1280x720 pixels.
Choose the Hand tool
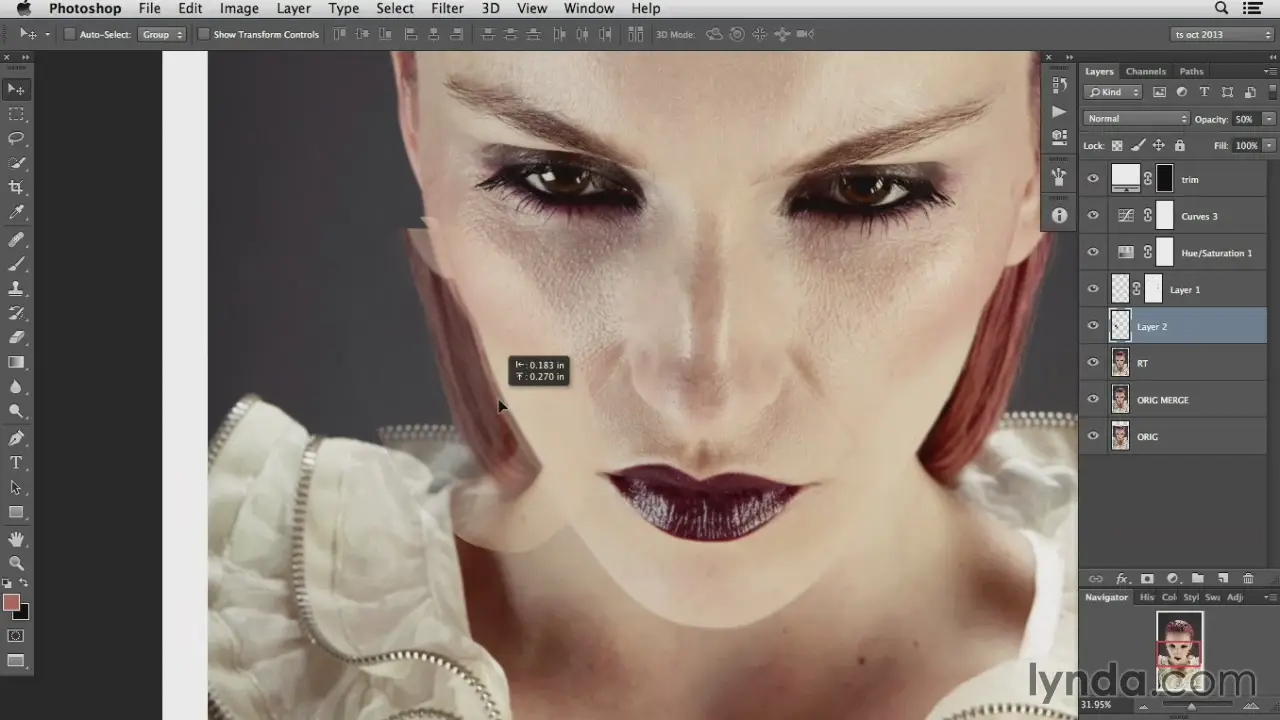click(16, 539)
